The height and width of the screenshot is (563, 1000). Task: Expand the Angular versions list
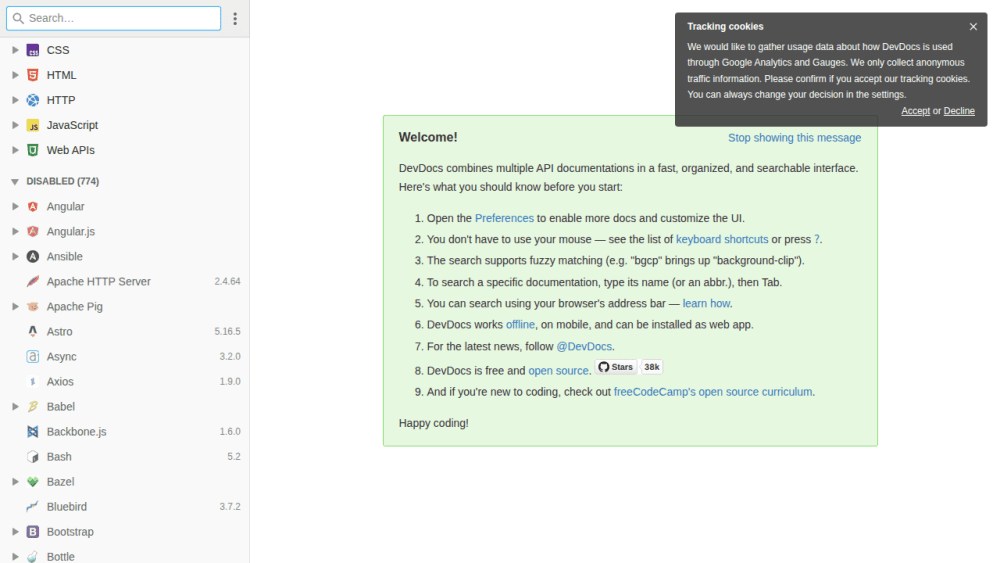point(15,207)
